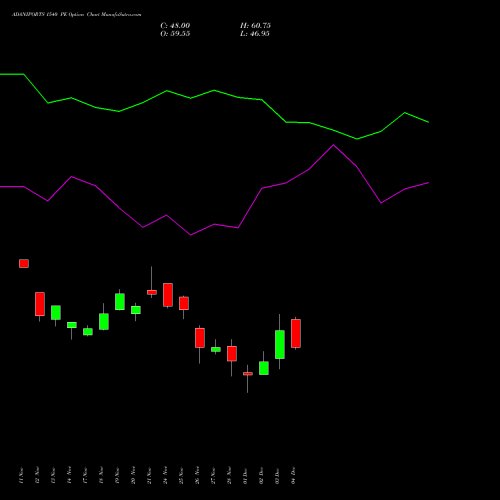Screen dimensions: 500x500
Task: Click the green candlestick for 19 Nov
Action: 120,302
